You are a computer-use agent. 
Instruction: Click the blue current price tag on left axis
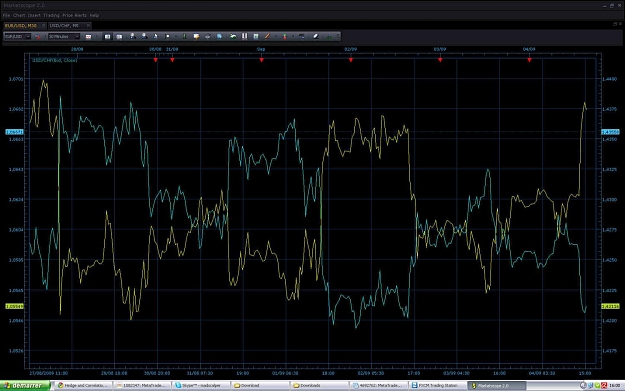[14, 132]
